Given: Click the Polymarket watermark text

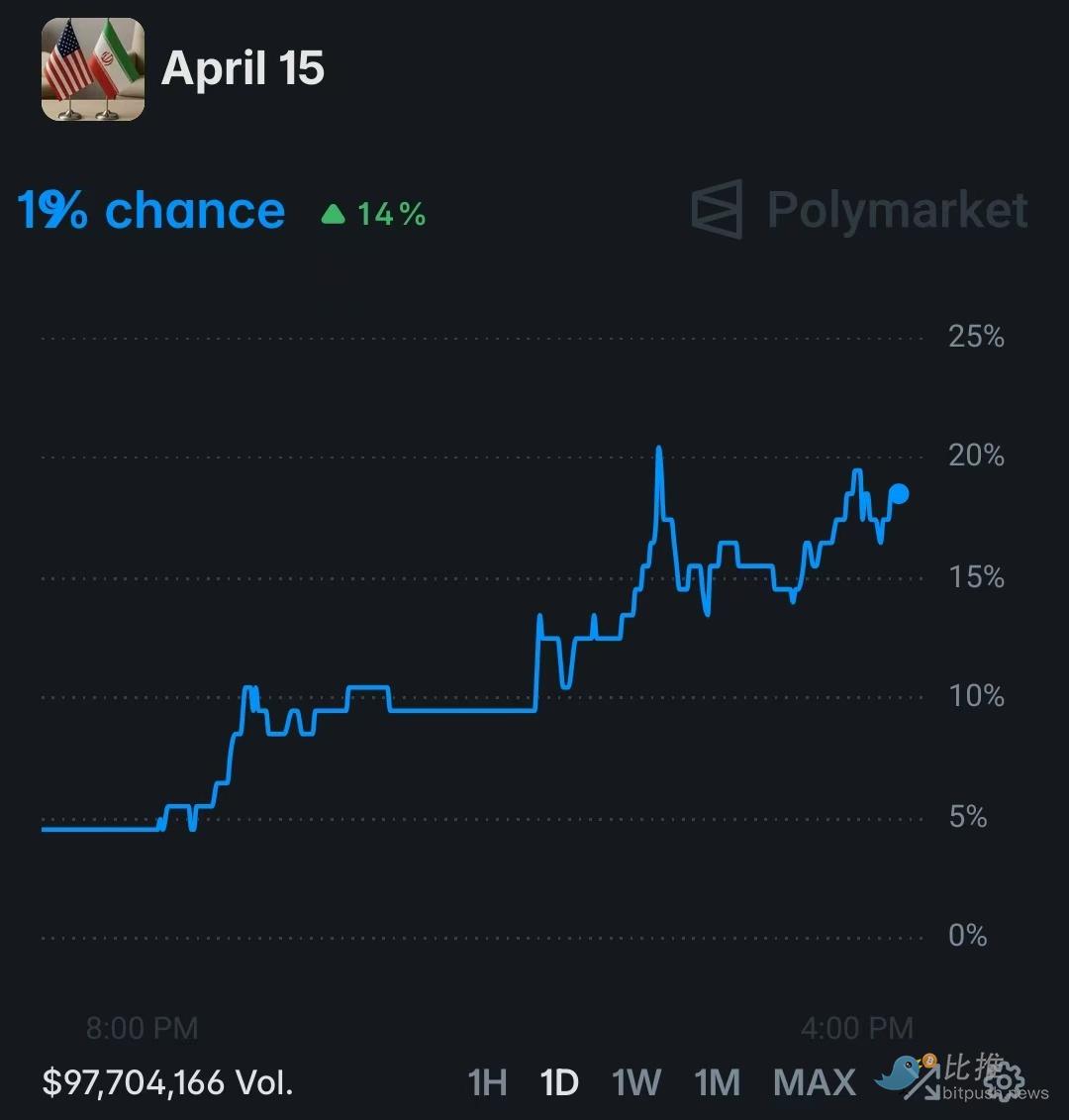Looking at the screenshot, I should [898, 210].
